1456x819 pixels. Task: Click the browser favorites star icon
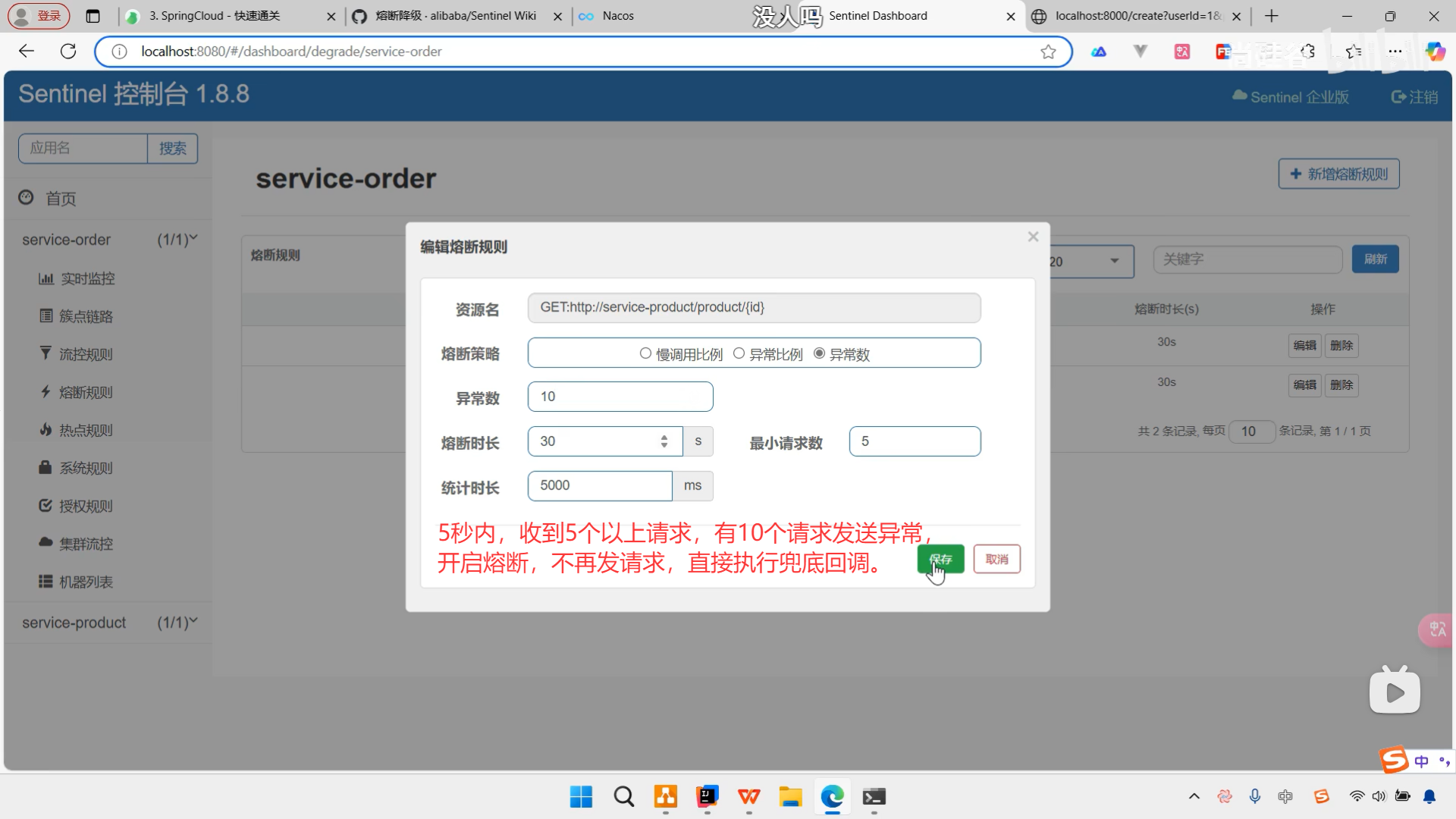click(1048, 52)
